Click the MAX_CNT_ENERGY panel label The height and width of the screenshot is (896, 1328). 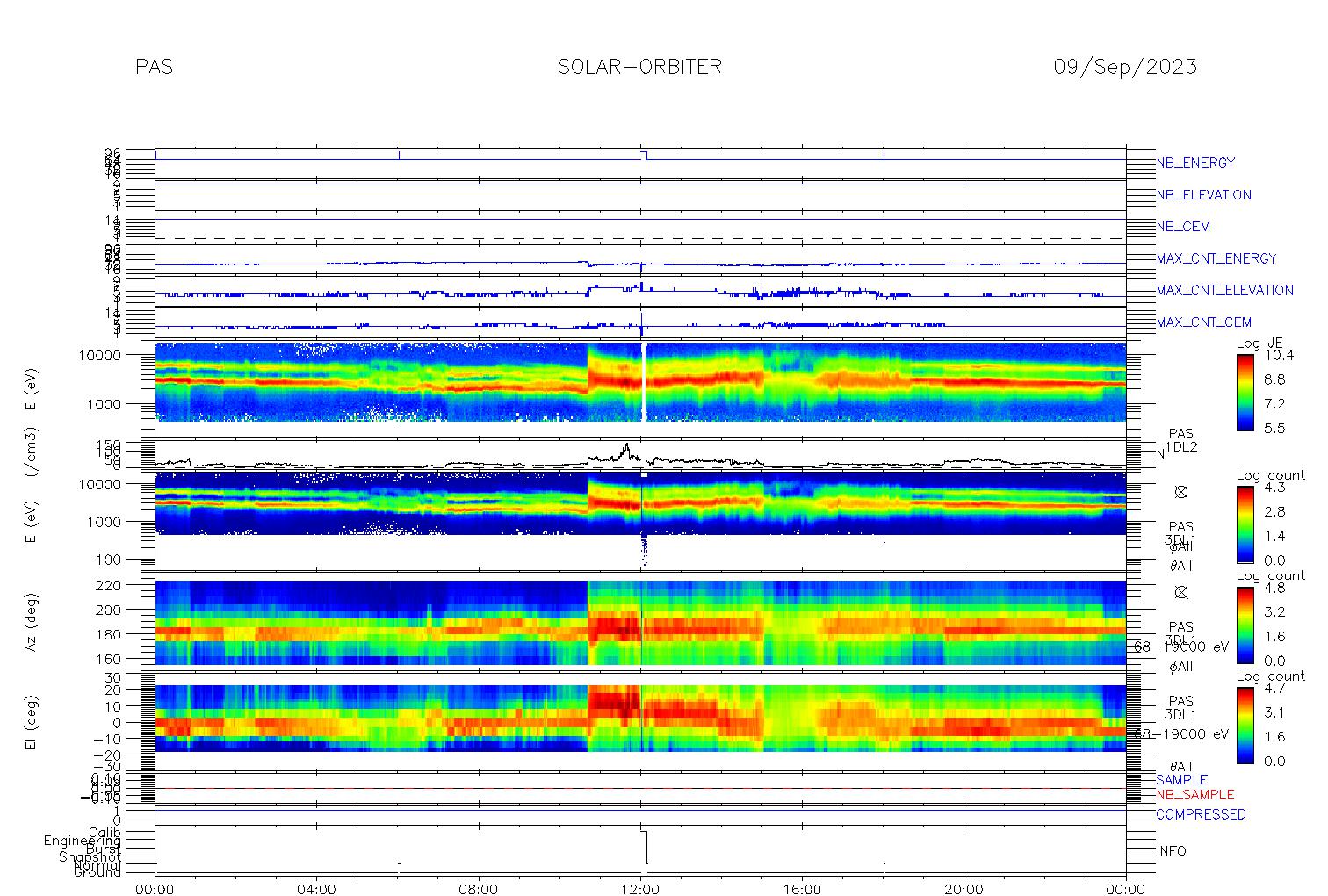click(x=1216, y=258)
